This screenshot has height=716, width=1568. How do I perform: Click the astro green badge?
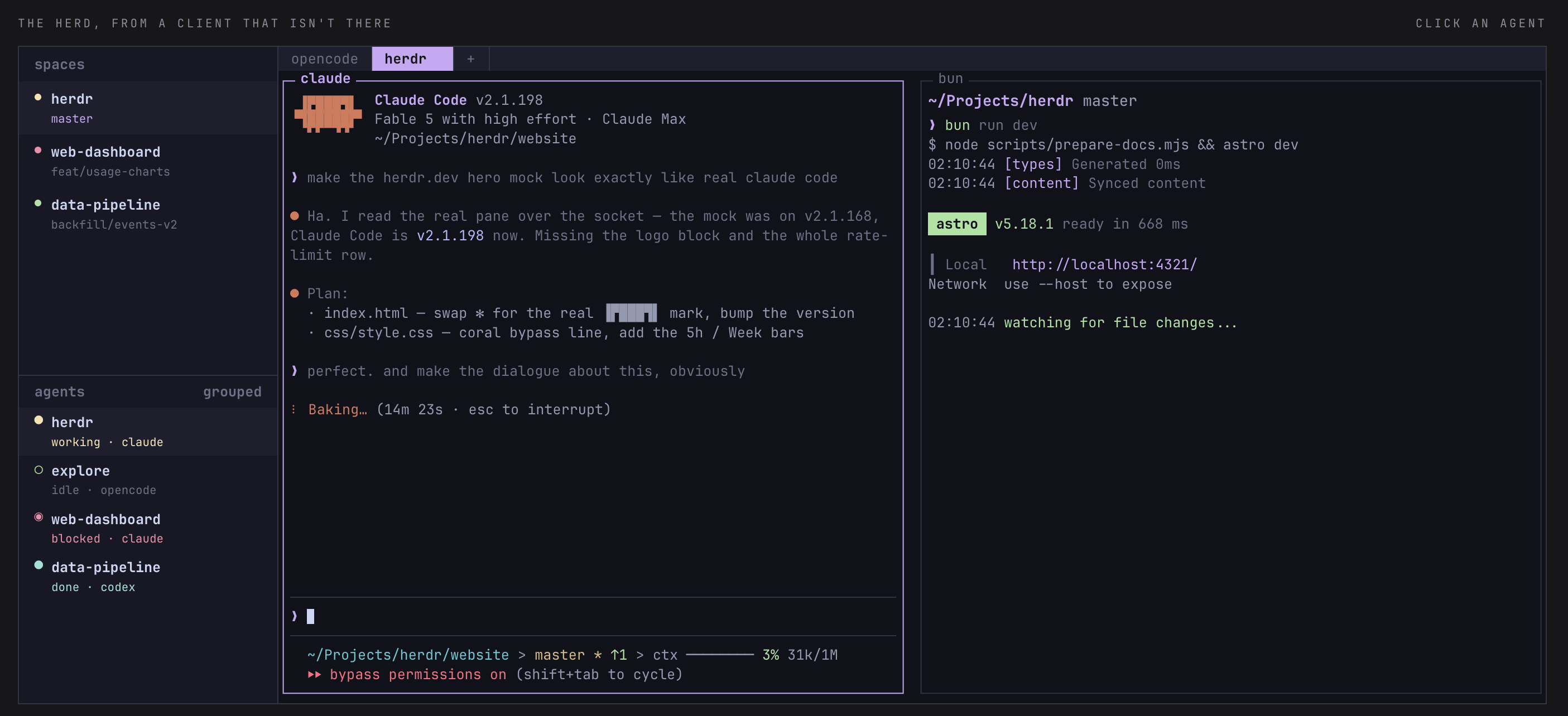pos(956,224)
